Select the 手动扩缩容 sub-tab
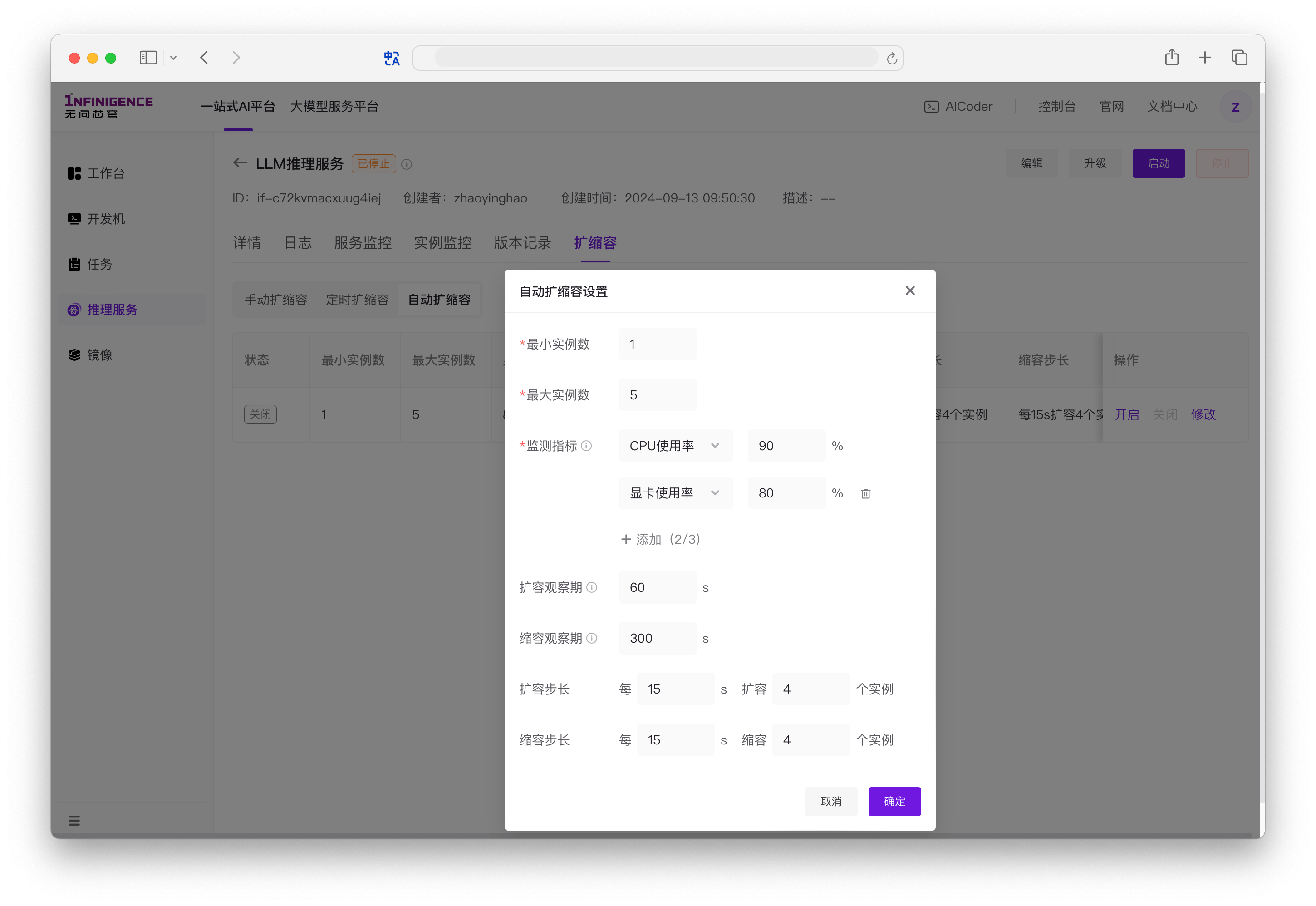This screenshot has width=1316, height=906. click(276, 300)
